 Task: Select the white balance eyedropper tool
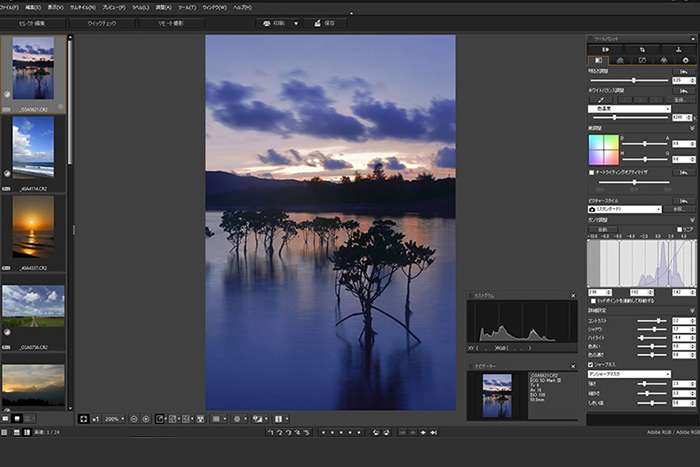(600, 99)
